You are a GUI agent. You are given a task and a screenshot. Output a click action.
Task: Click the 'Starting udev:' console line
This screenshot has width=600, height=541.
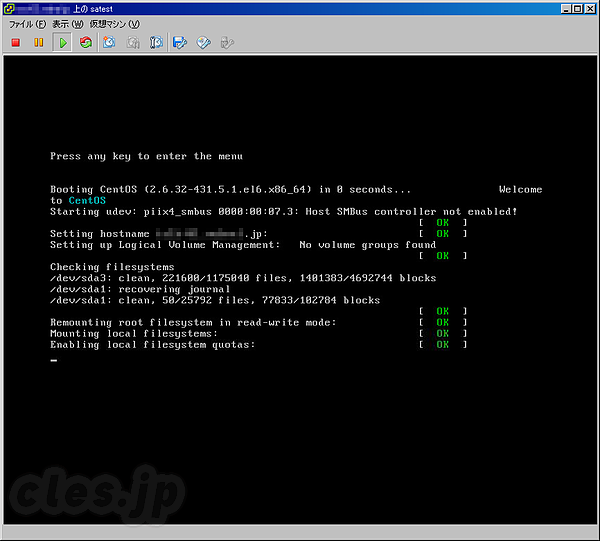(x=284, y=212)
